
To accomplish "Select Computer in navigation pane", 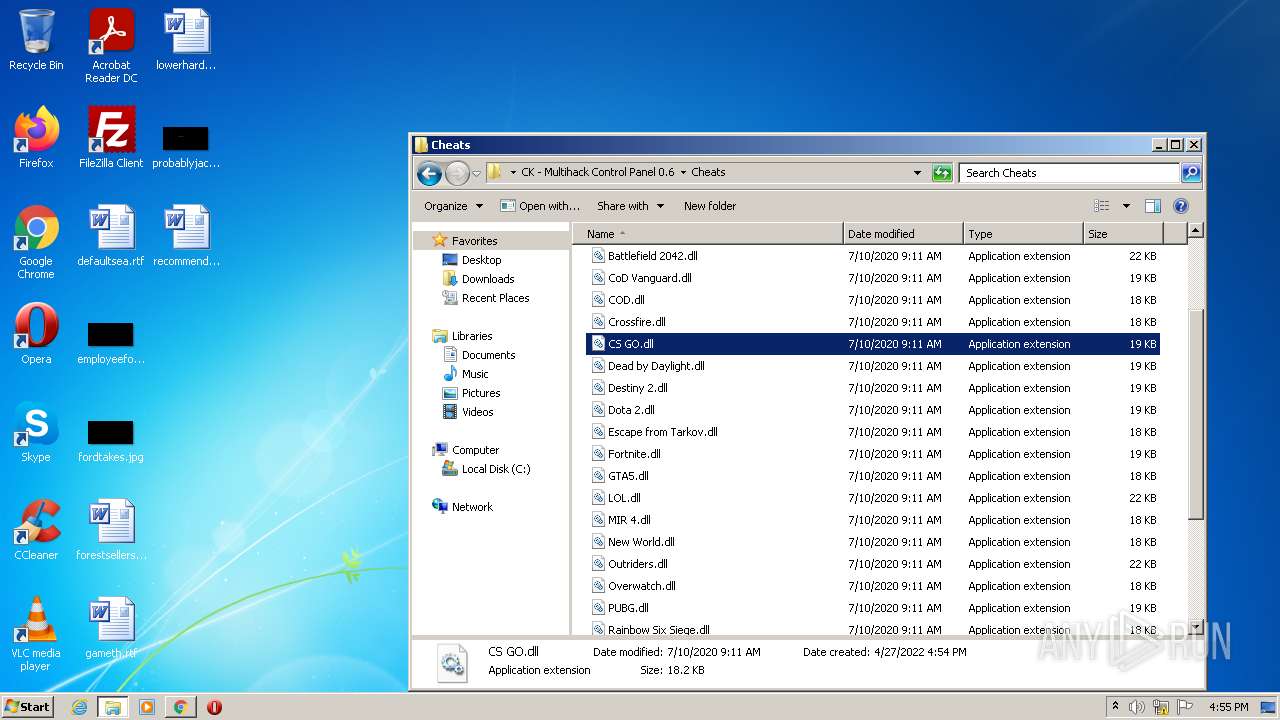I will click(475, 450).
